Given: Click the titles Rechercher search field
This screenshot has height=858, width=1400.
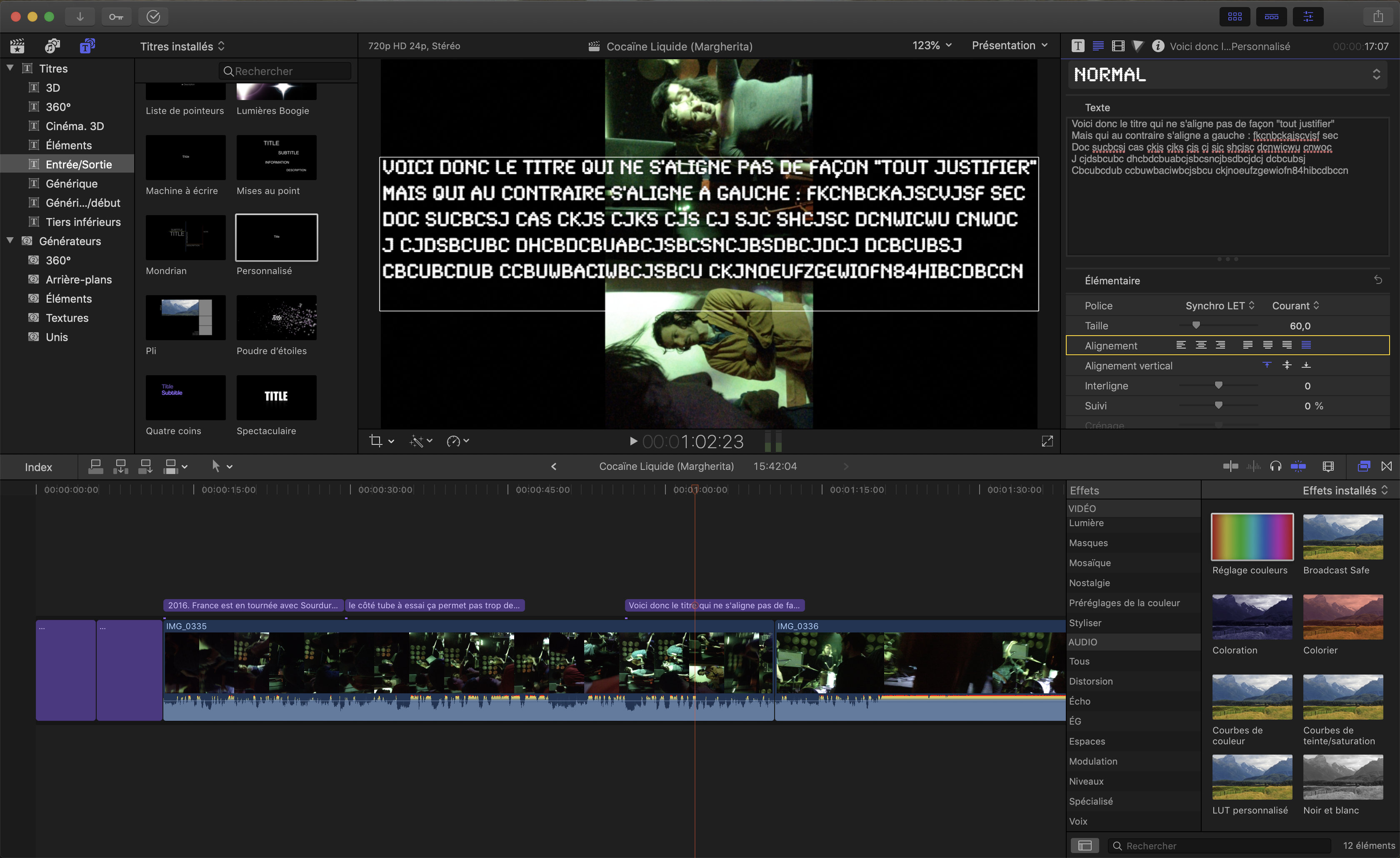Looking at the screenshot, I should point(285,71).
